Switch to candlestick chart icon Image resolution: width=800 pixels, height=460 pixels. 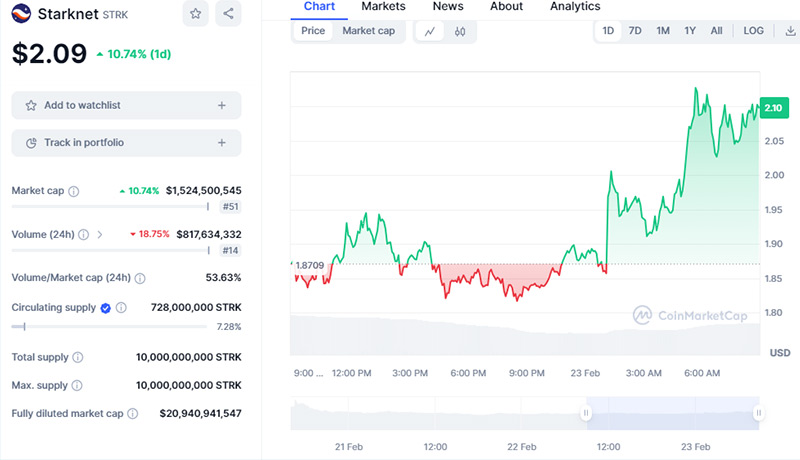point(460,31)
